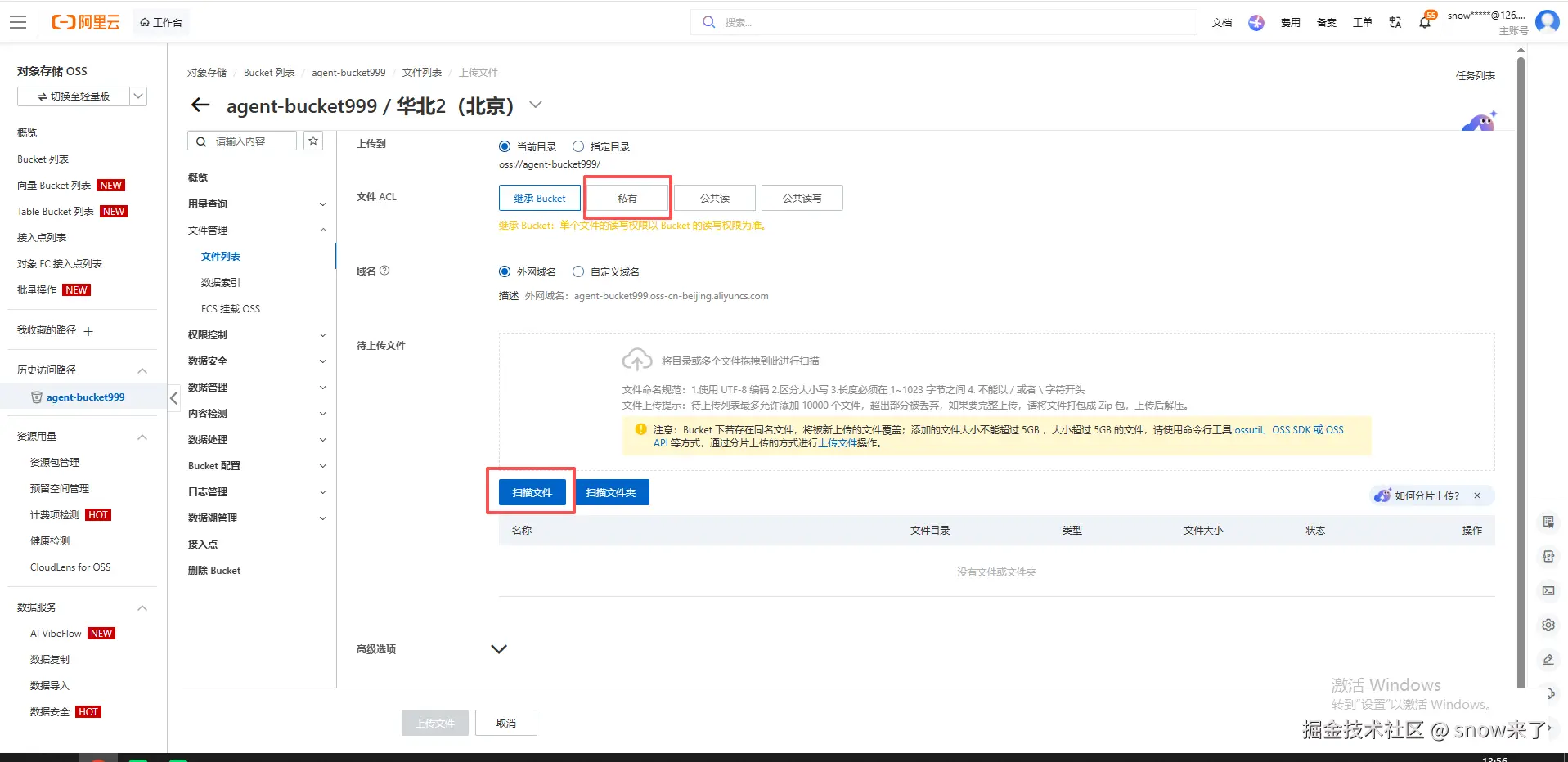Viewport: 1568px width, 762px height.
Task: Focus the 请输入内容 menu search field
Action: pos(242,141)
